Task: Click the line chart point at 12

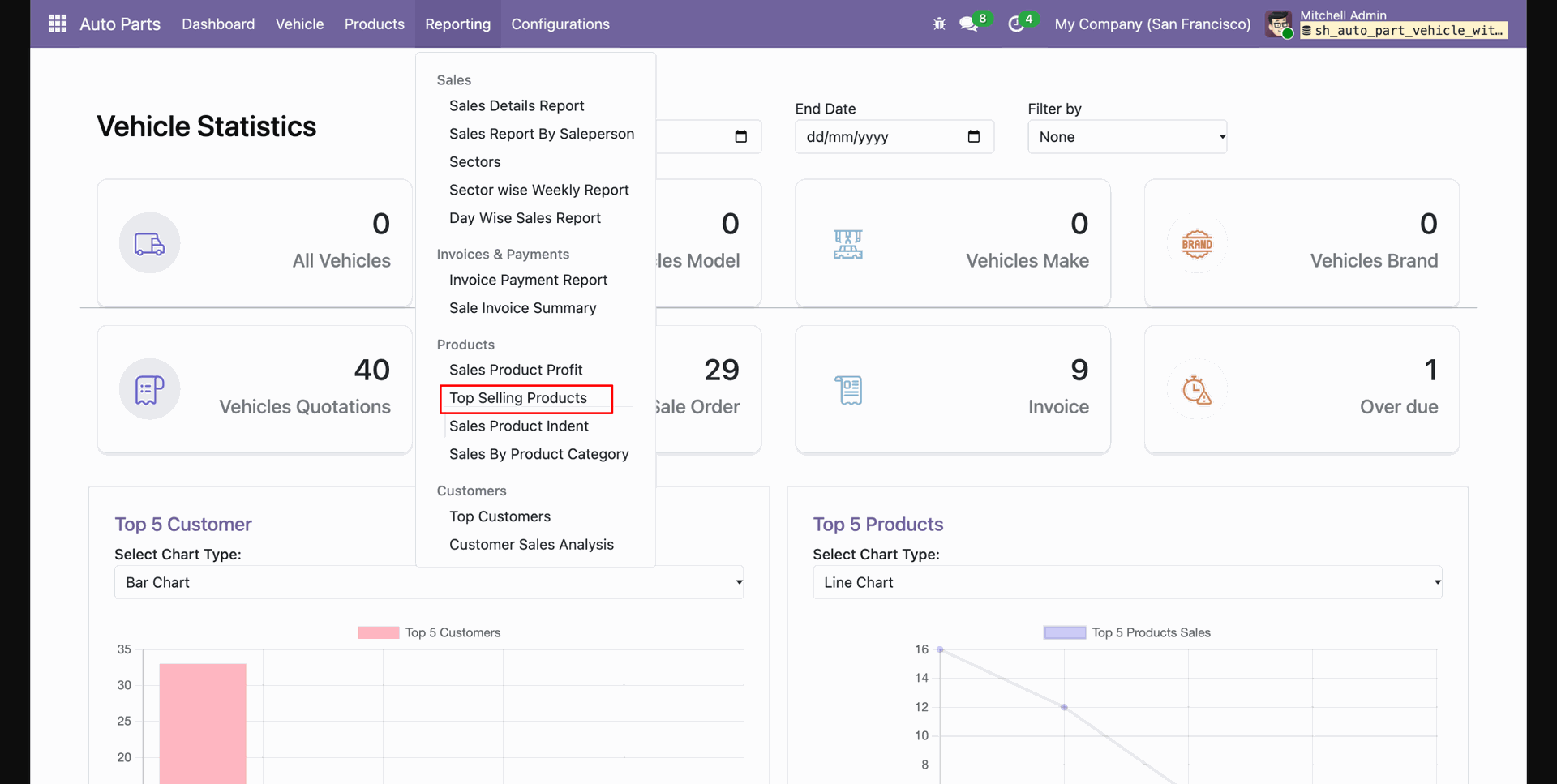Action: [x=1064, y=707]
